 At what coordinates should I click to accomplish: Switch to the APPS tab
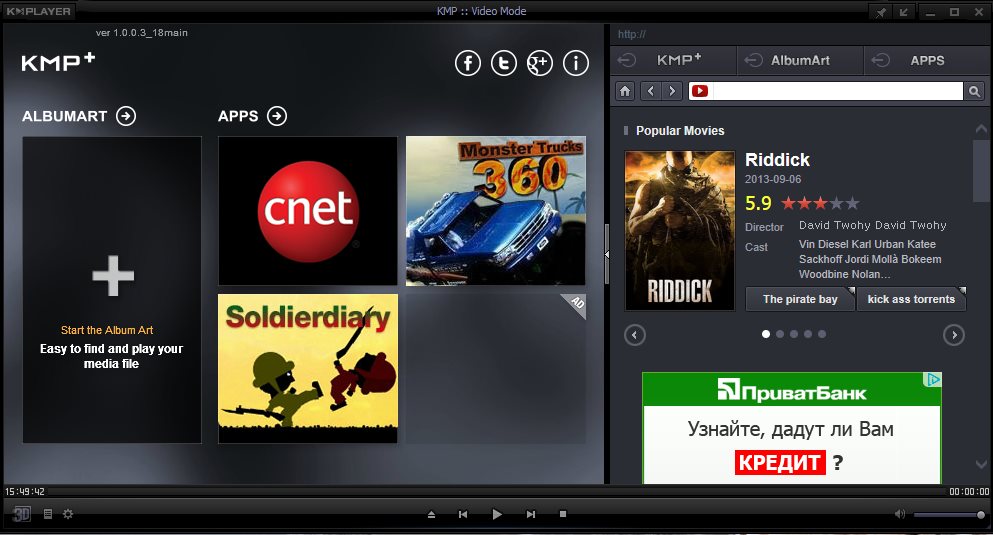coord(927,60)
